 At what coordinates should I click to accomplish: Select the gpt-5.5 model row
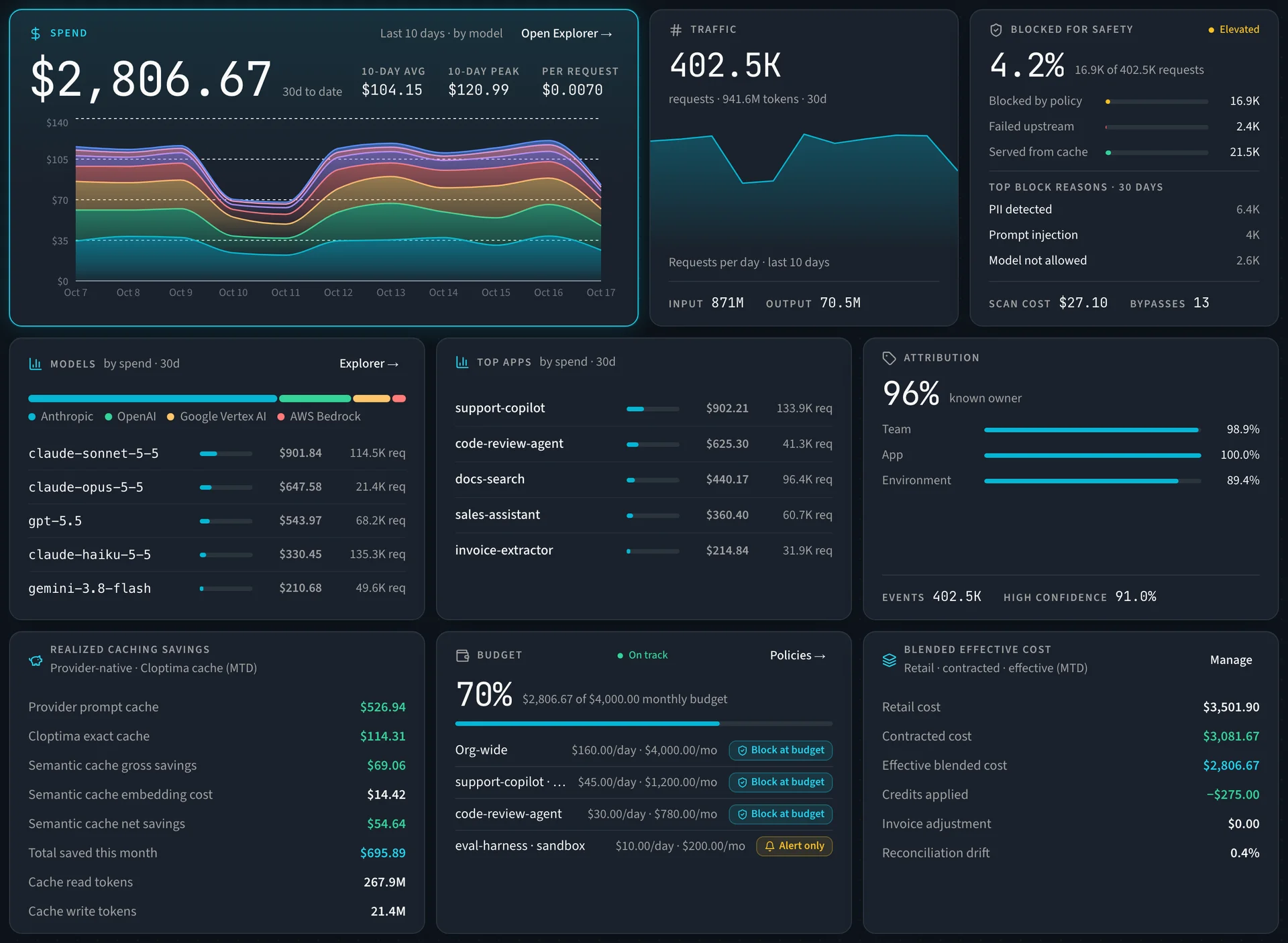[x=217, y=521]
